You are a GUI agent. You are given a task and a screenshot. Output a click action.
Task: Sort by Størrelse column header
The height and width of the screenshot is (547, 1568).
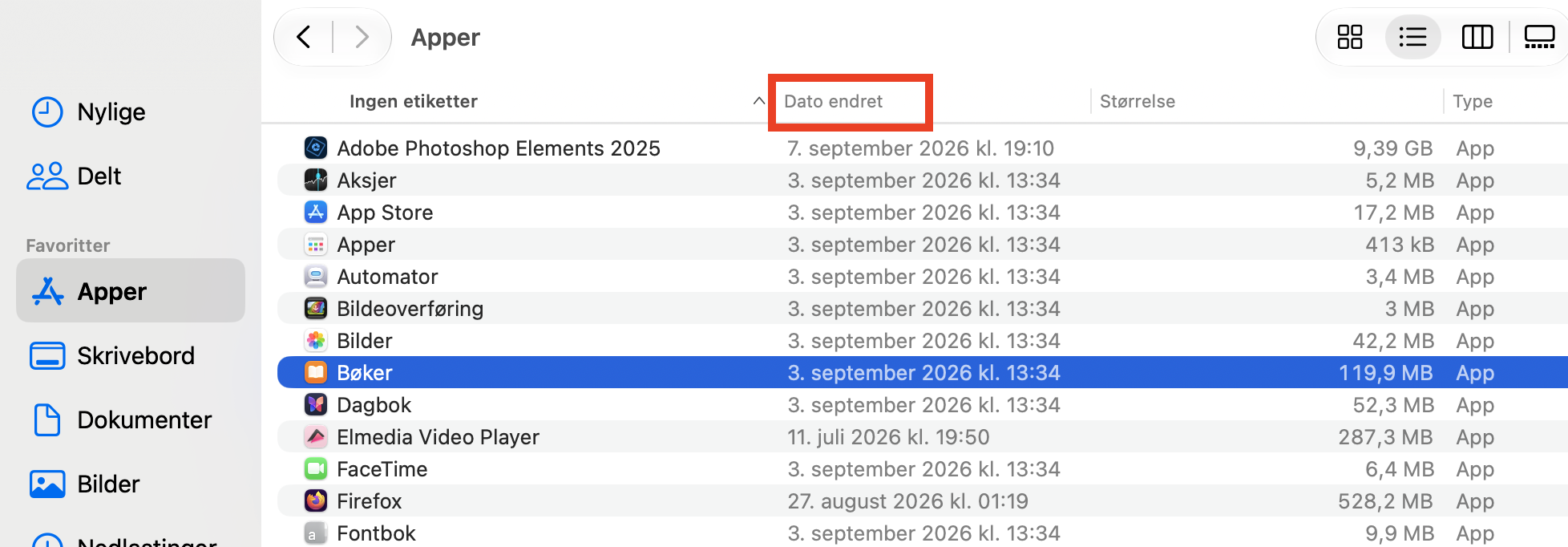tap(1138, 101)
